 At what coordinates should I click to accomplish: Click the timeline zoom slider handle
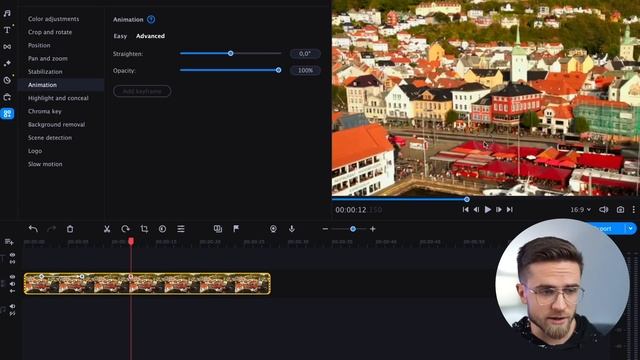[x=353, y=229]
